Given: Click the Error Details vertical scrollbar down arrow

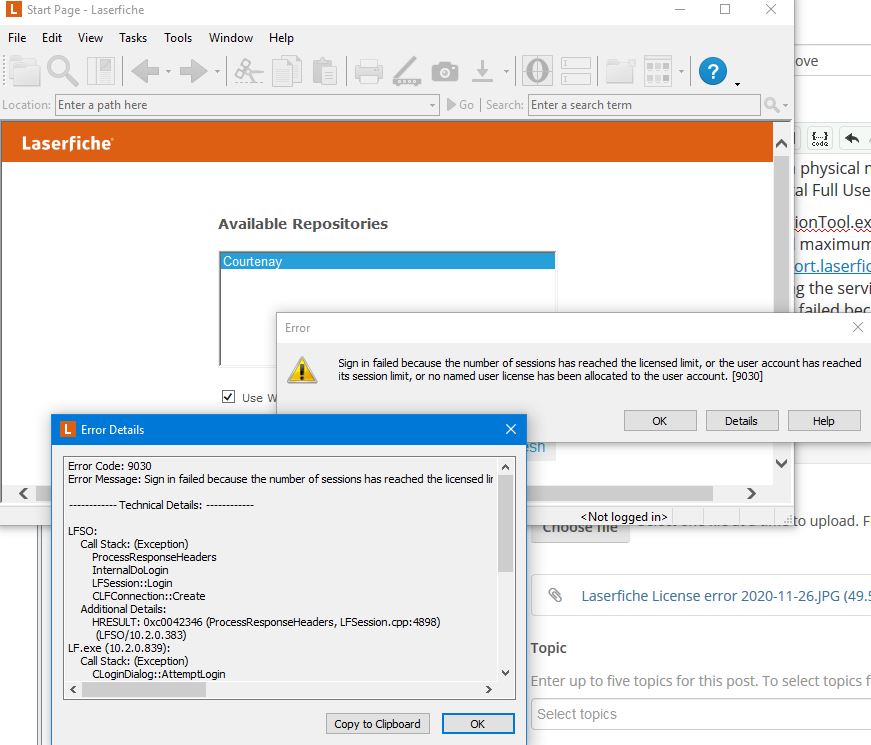Looking at the screenshot, I should click(x=505, y=673).
